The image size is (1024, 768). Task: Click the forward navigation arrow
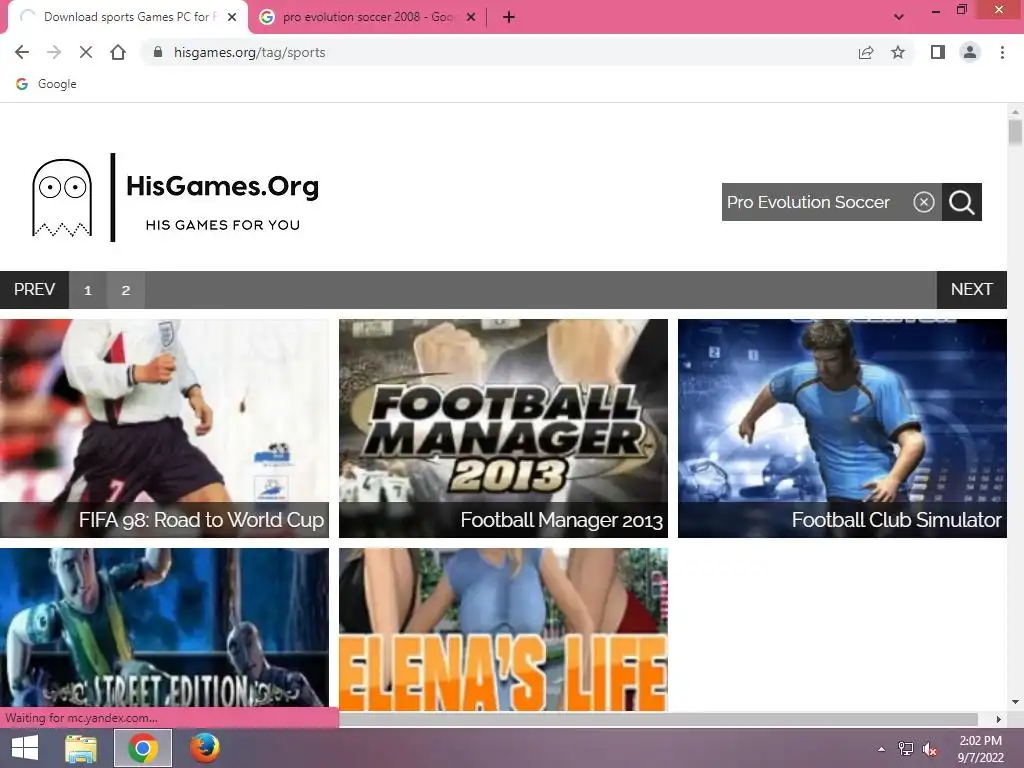[x=54, y=52]
